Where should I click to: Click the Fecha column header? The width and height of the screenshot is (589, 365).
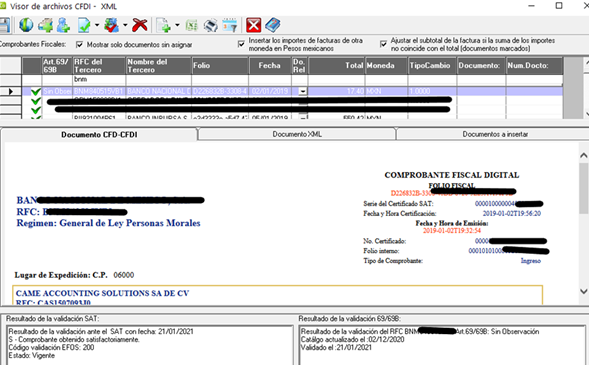tap(270, 65)
